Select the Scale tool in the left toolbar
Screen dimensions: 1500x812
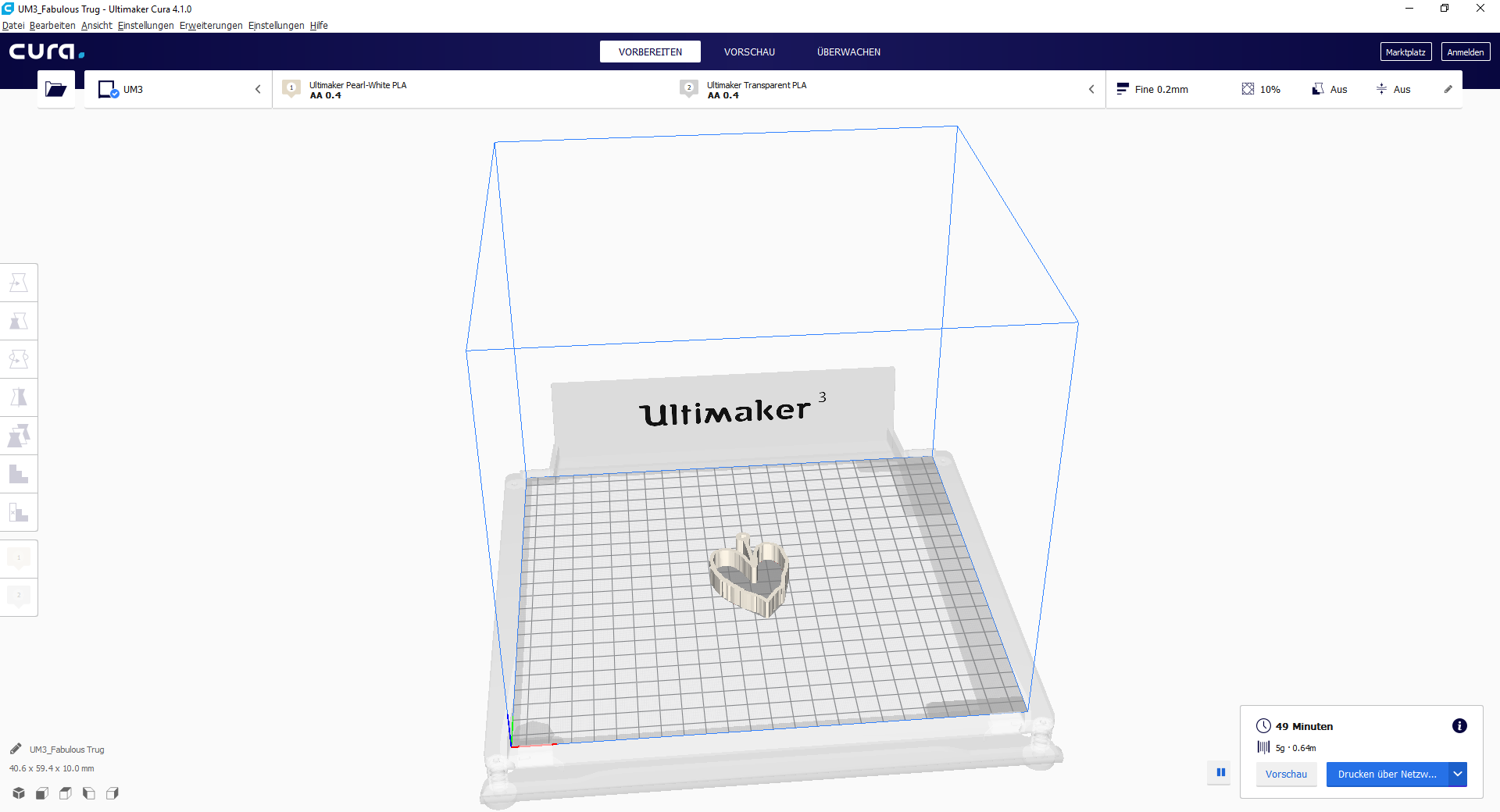tap(19, 321)
